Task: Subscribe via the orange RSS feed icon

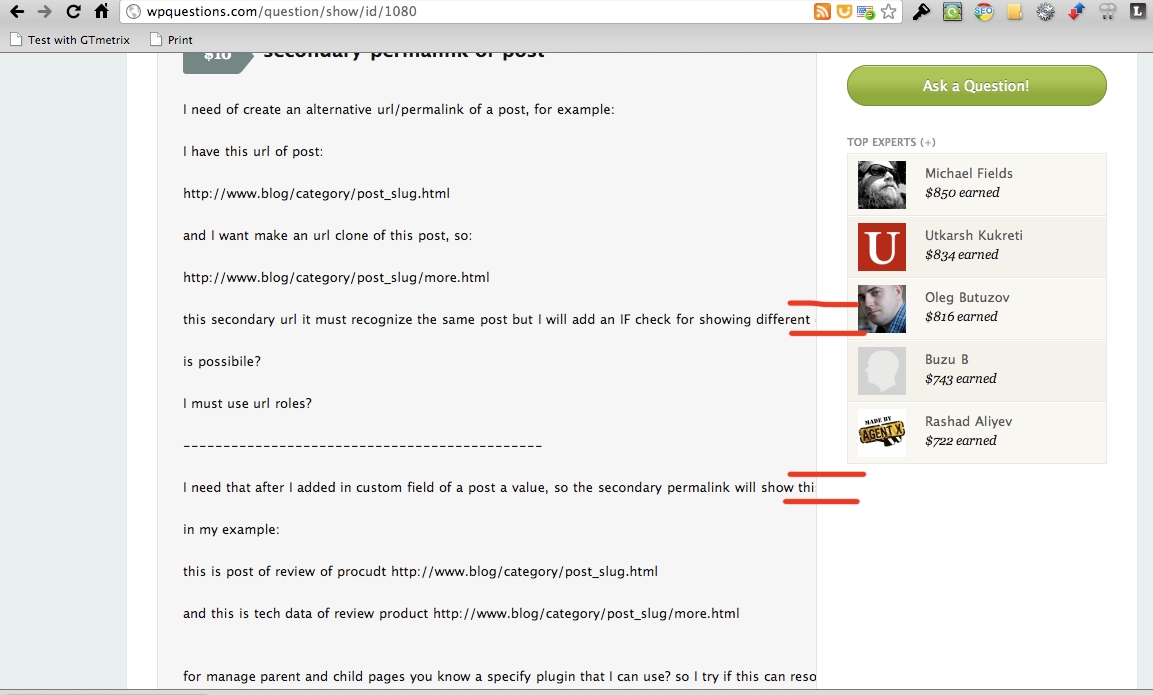Action: coord(822,11)
